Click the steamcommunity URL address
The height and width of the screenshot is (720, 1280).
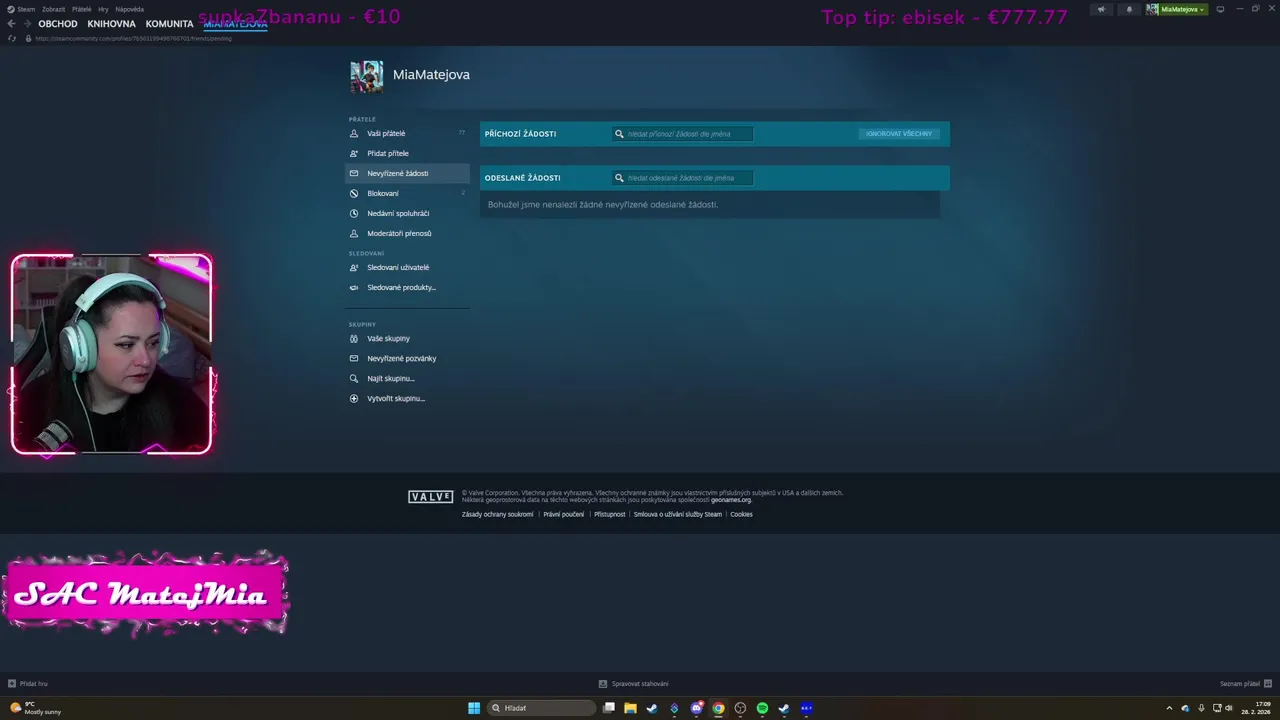(x=133, y=38)
